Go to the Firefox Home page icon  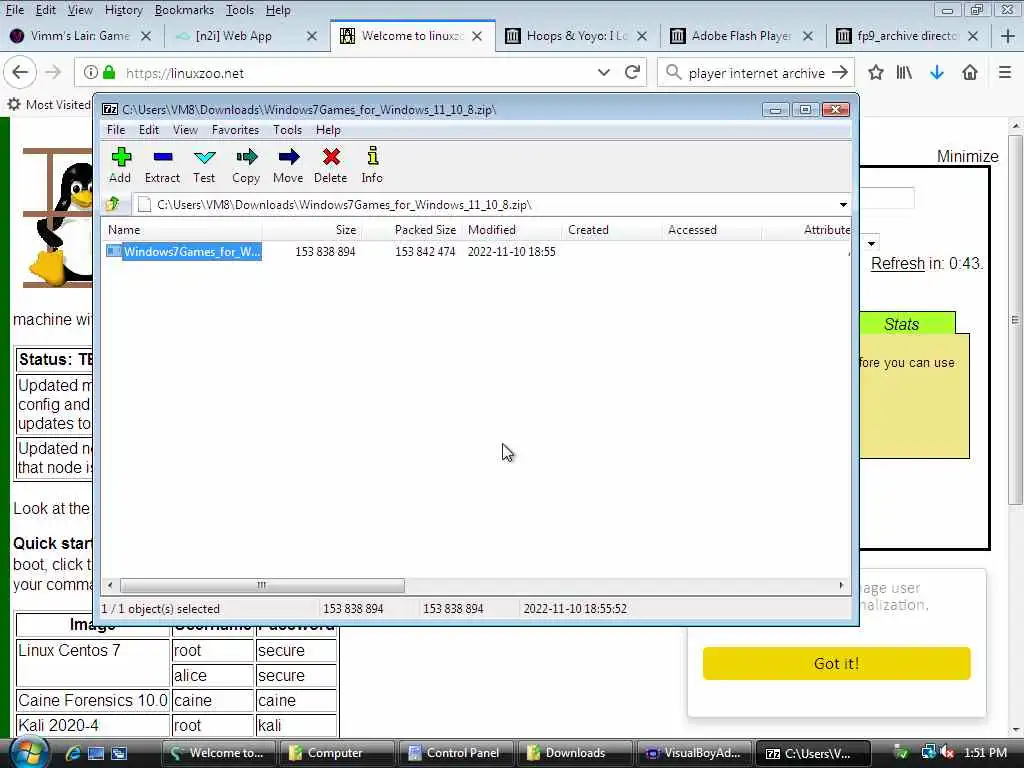pos(970,72)
